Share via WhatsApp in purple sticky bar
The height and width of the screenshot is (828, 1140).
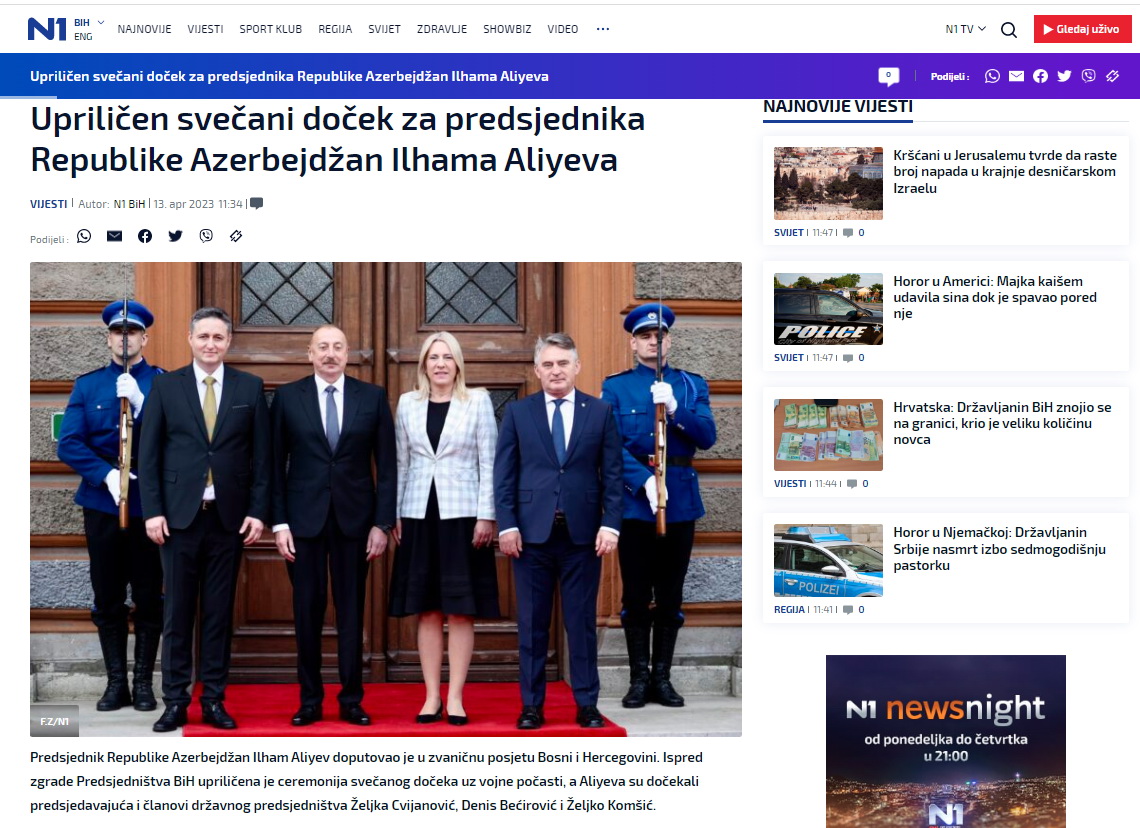[992, 76]
